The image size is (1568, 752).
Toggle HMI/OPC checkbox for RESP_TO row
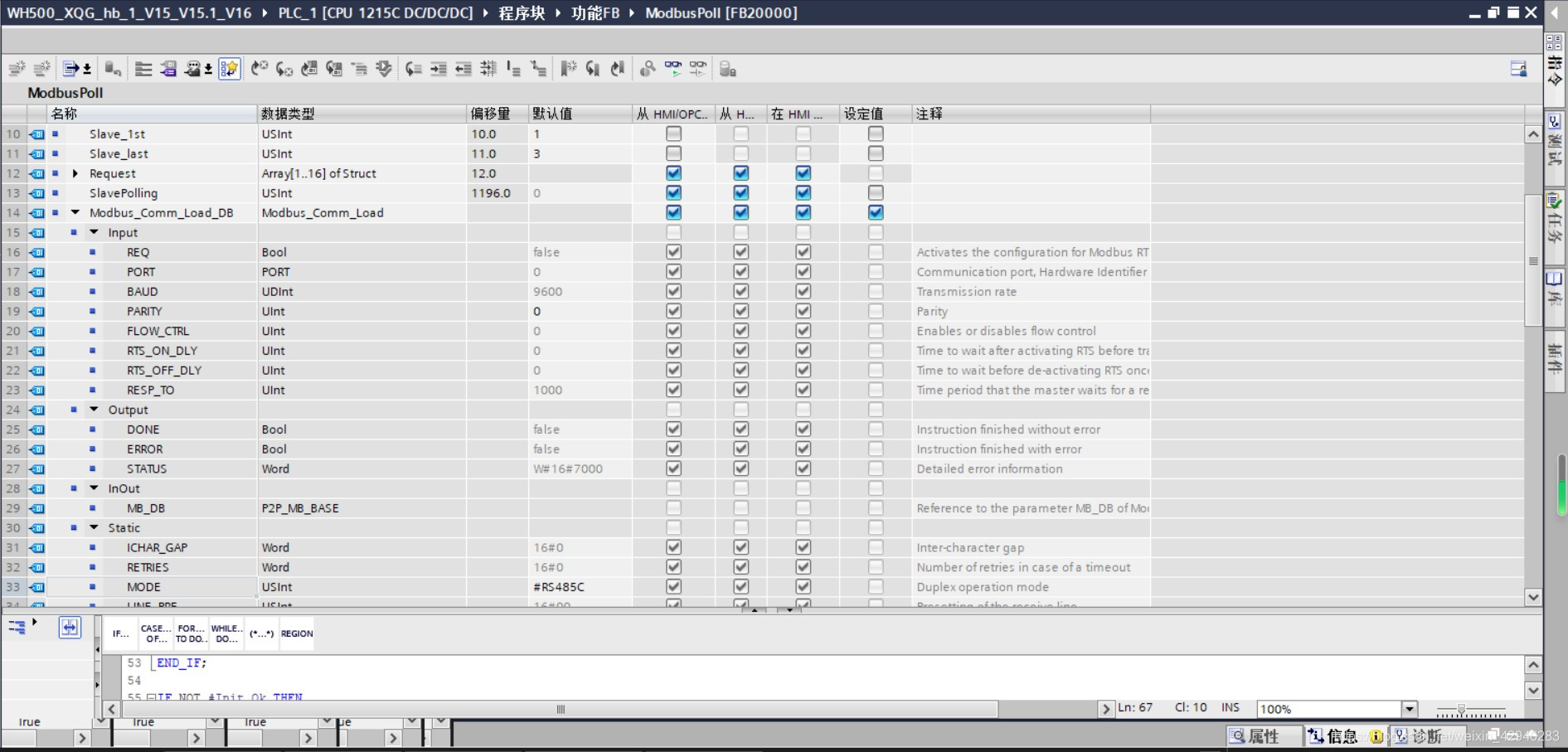click(673, 390)
